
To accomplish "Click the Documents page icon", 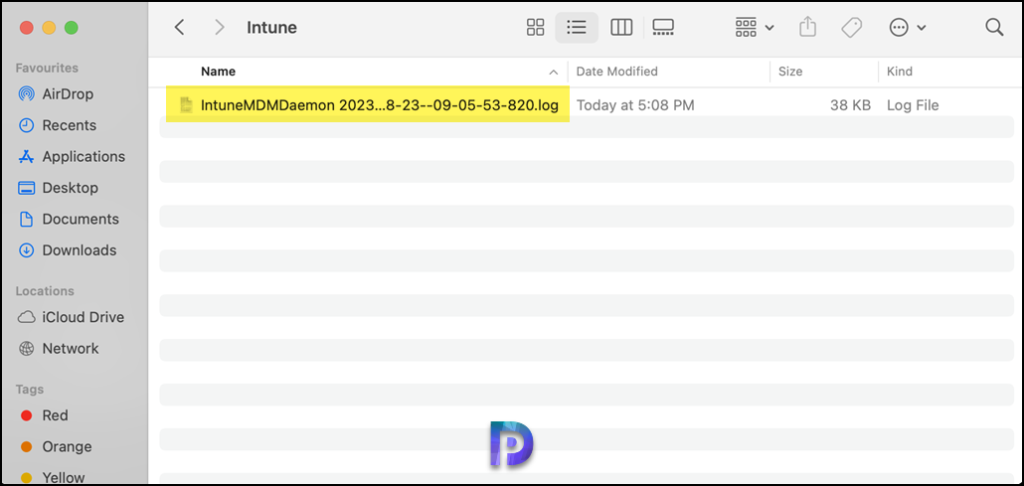I will tap(27, 219).
